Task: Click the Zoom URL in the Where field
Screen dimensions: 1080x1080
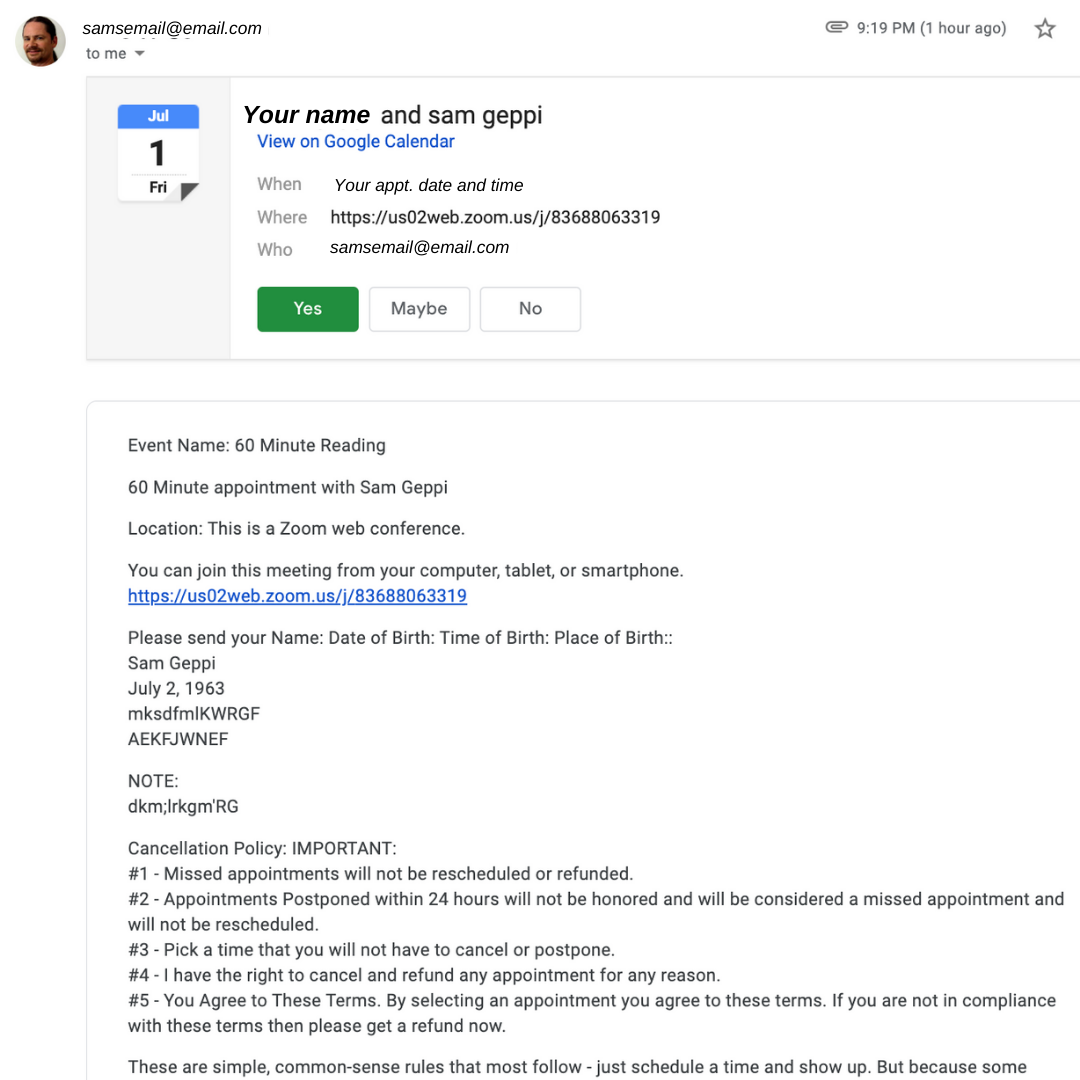Action: click(x=495, y=217)
